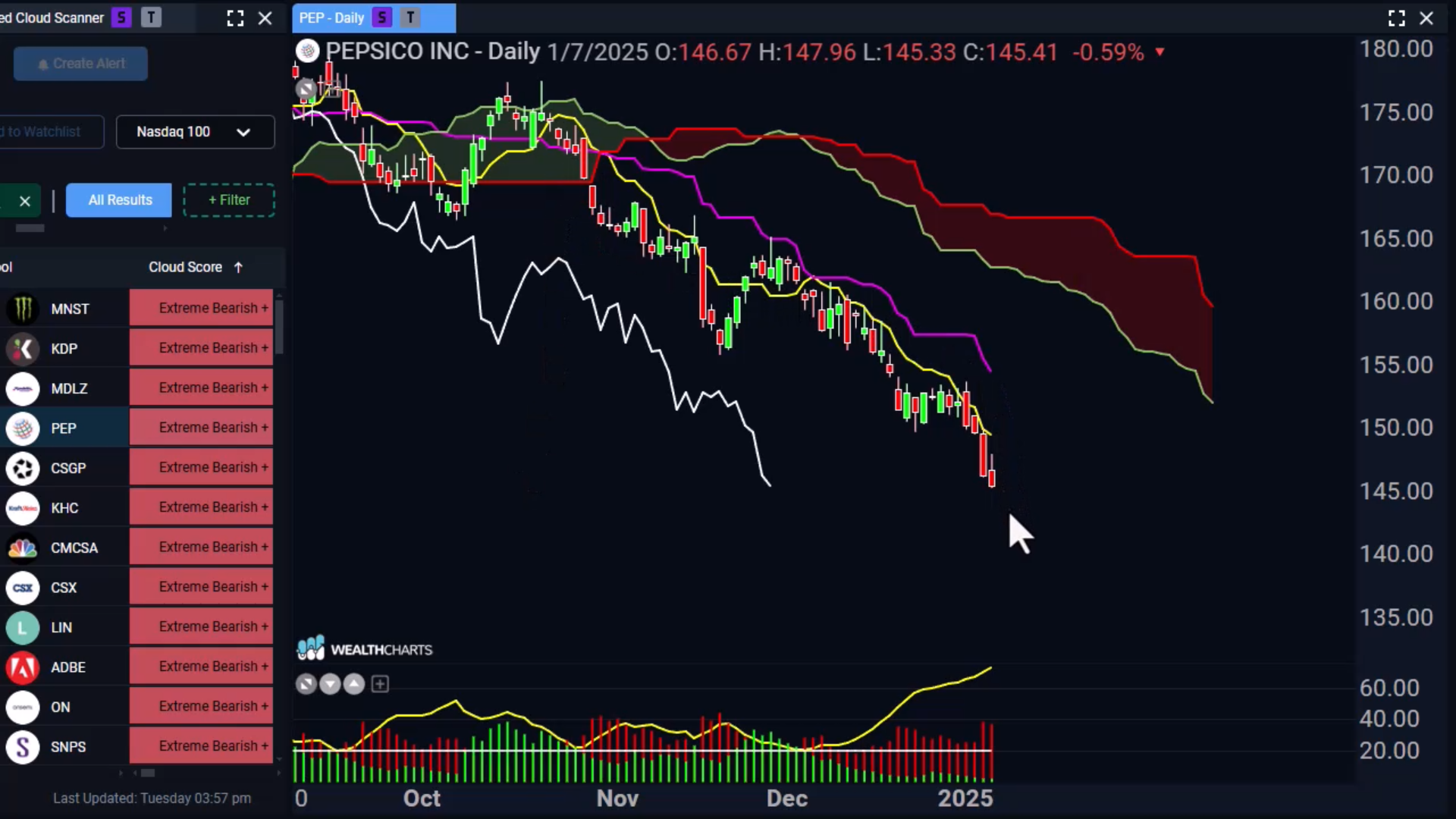Click ADBE Extreme Bearish + score cell
This screenshot has height=819, width=1456.
[x=201, y=667]
